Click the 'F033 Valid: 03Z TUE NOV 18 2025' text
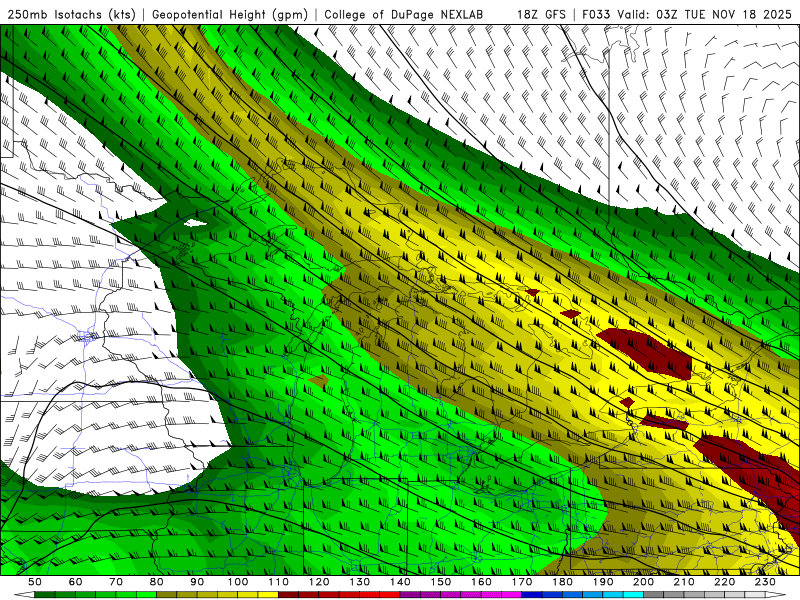The height and width of the screenshot is (600, 800). 687,14
